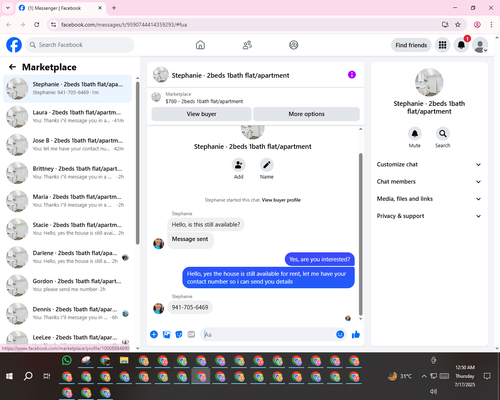This screenshot has height=400, width=500.
Task: Mute the conversation with the bell icon
Action: tap(415, 134)
